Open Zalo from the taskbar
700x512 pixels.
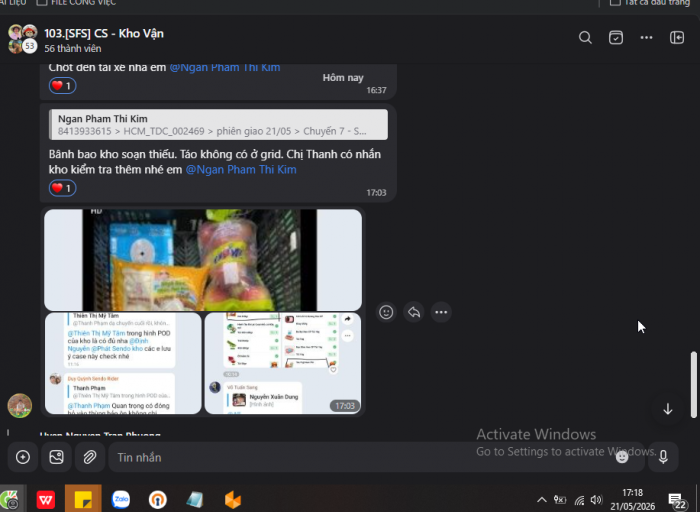point(121,500)
